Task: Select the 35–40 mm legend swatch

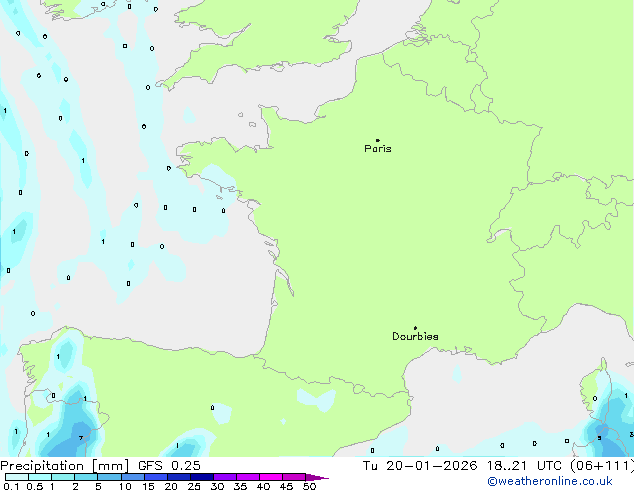Action: [248, 477]
